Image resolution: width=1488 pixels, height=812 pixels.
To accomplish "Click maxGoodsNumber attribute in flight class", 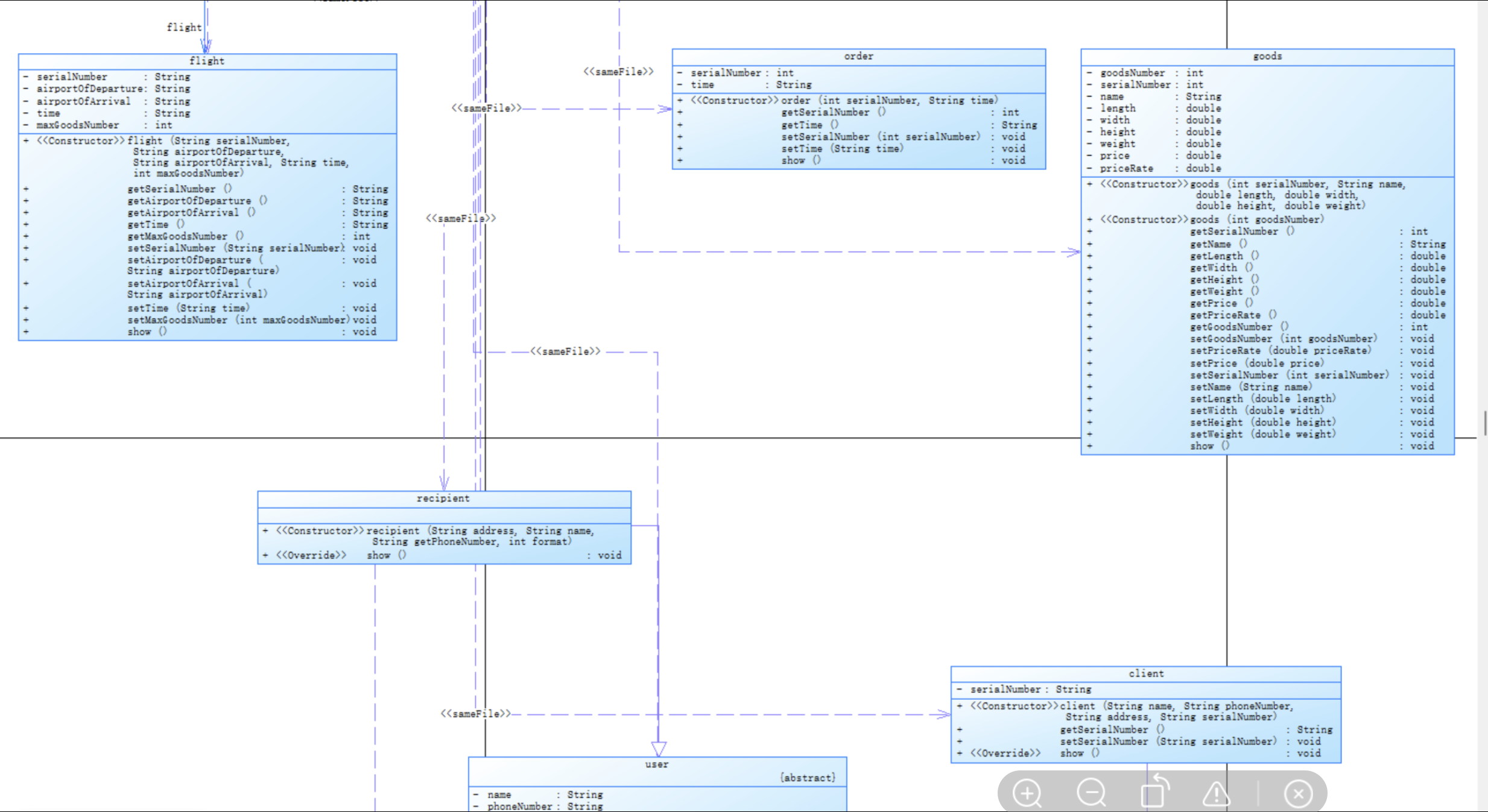I will pos(78,125).
